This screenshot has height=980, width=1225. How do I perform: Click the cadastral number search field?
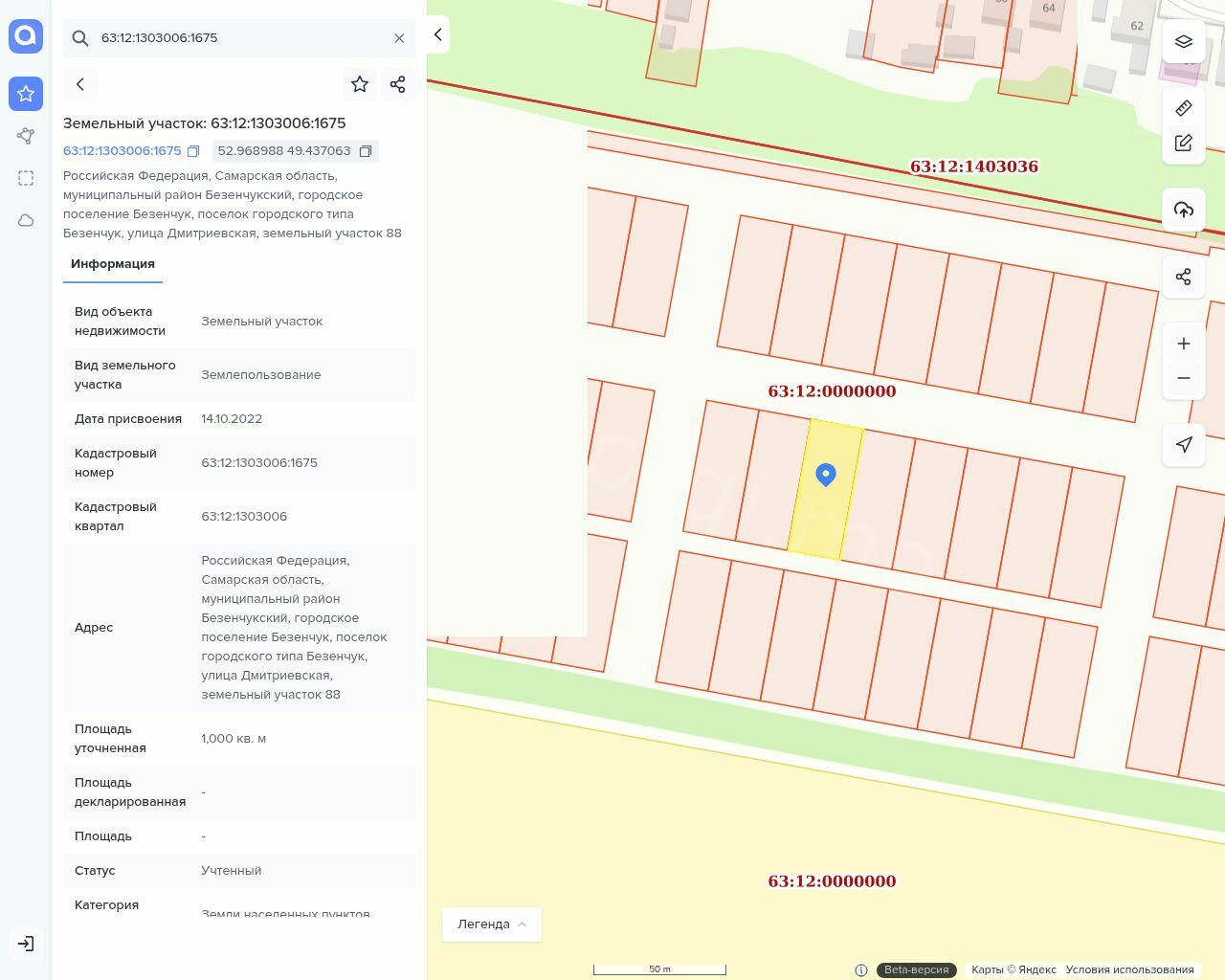(239, 38)
